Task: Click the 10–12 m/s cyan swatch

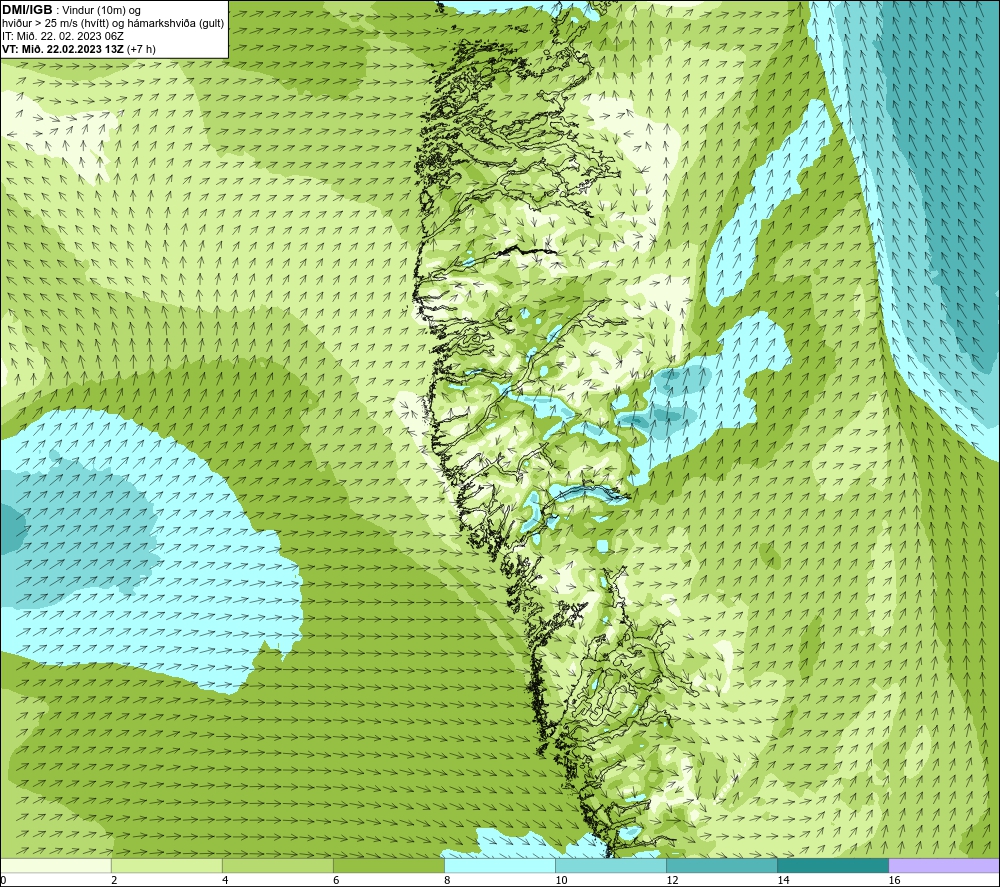Action: 611,866
